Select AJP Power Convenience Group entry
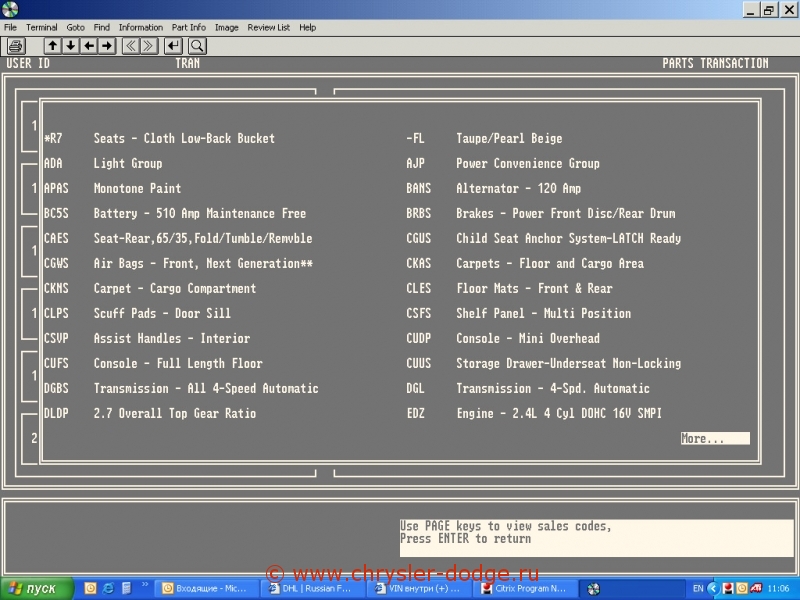This screenshot has width=800, height=600. tap(503, 163)
